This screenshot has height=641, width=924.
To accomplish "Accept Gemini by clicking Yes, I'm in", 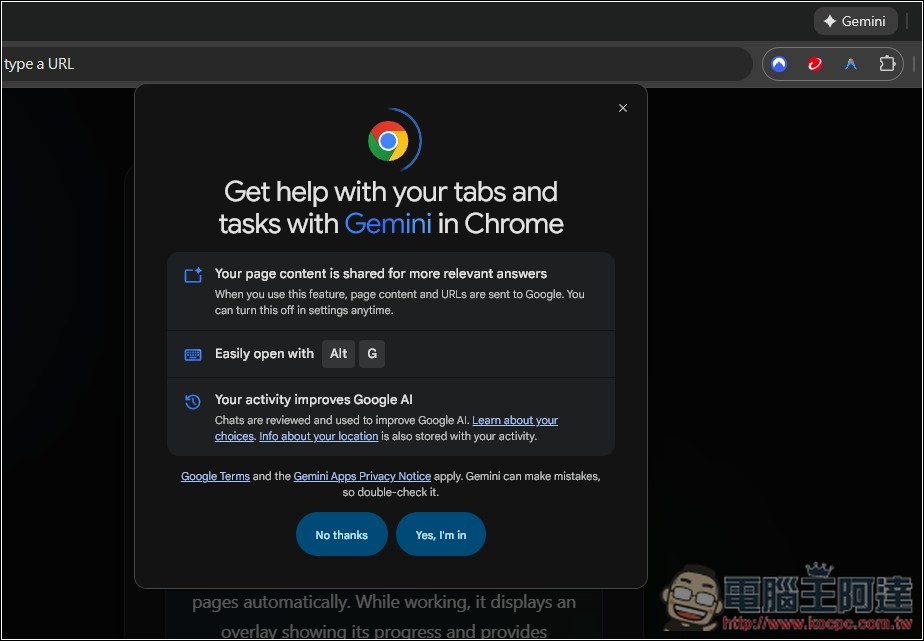I will pyautogui.click(x=440, y=534).
